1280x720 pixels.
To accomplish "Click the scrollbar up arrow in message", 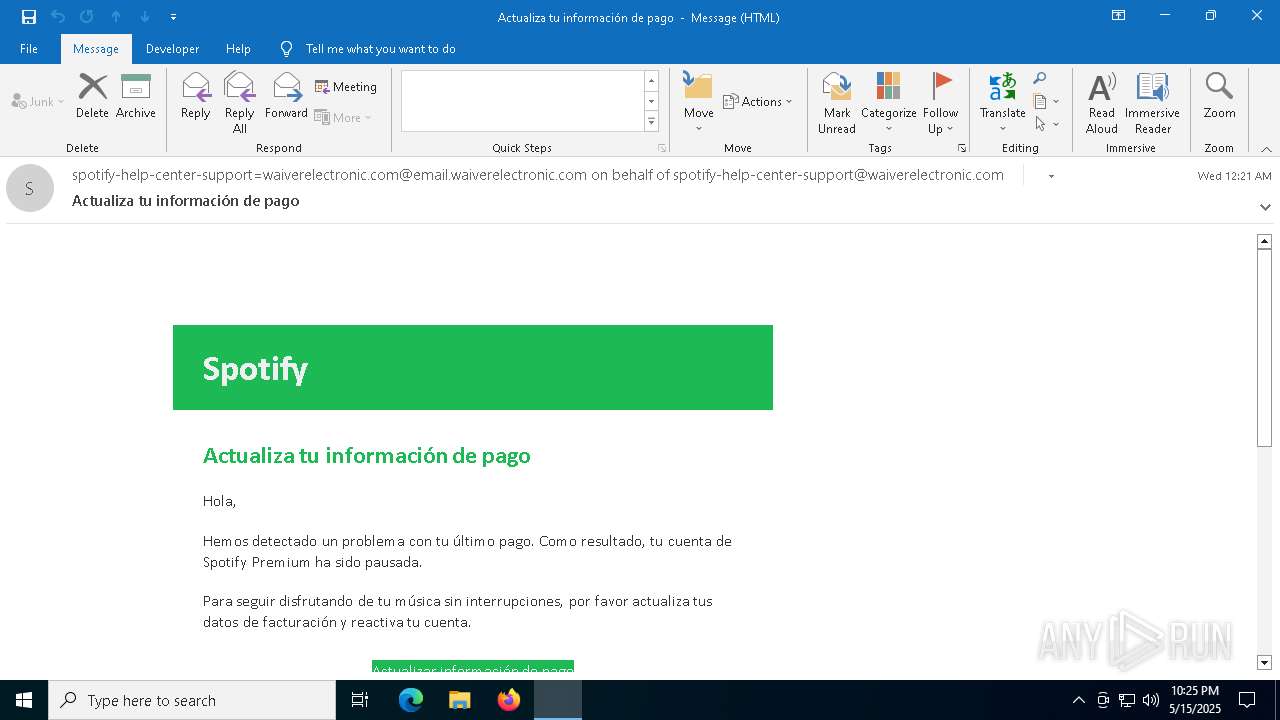I will tap(1264, 241).
